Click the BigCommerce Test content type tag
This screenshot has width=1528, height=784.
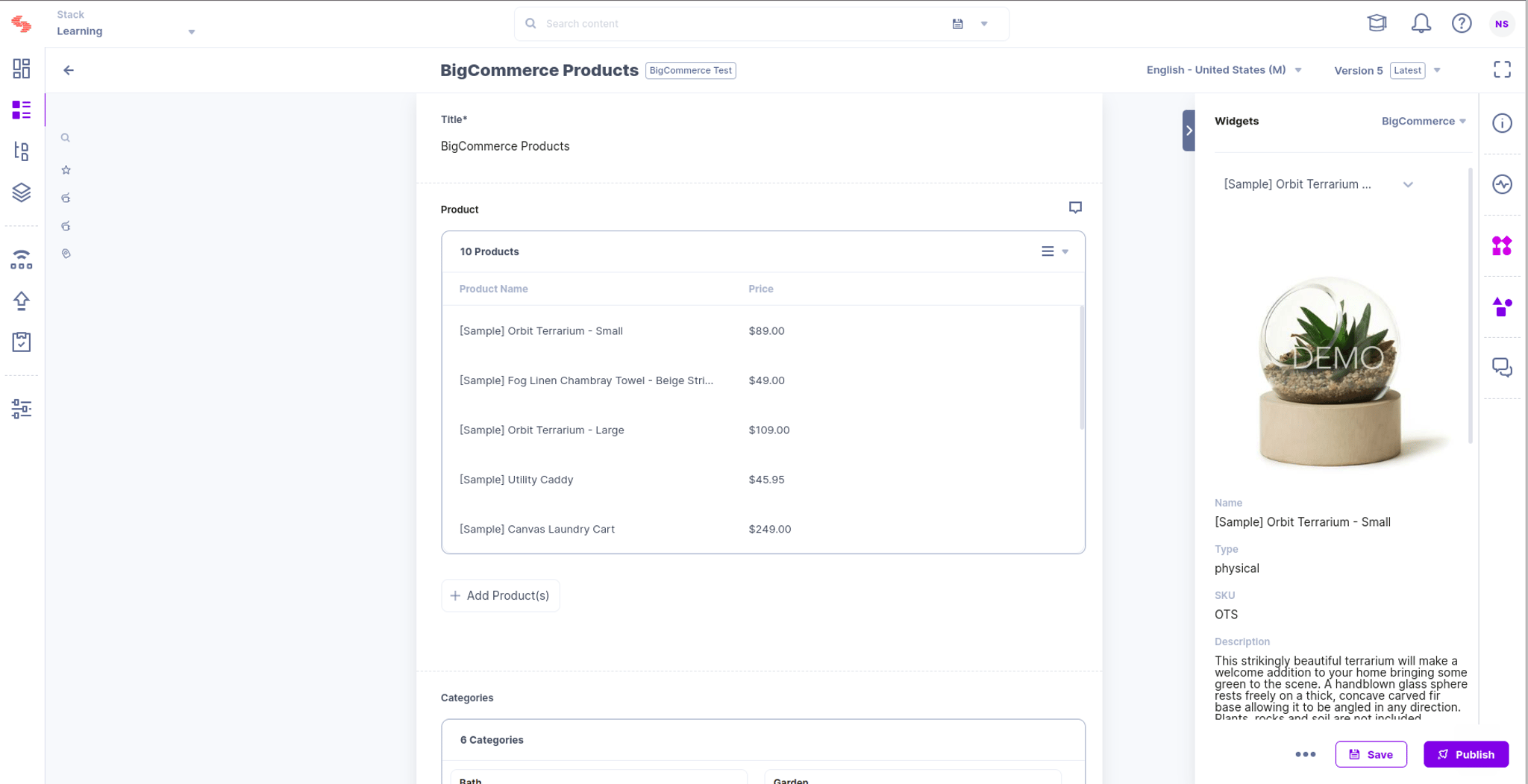click(690, 70)
